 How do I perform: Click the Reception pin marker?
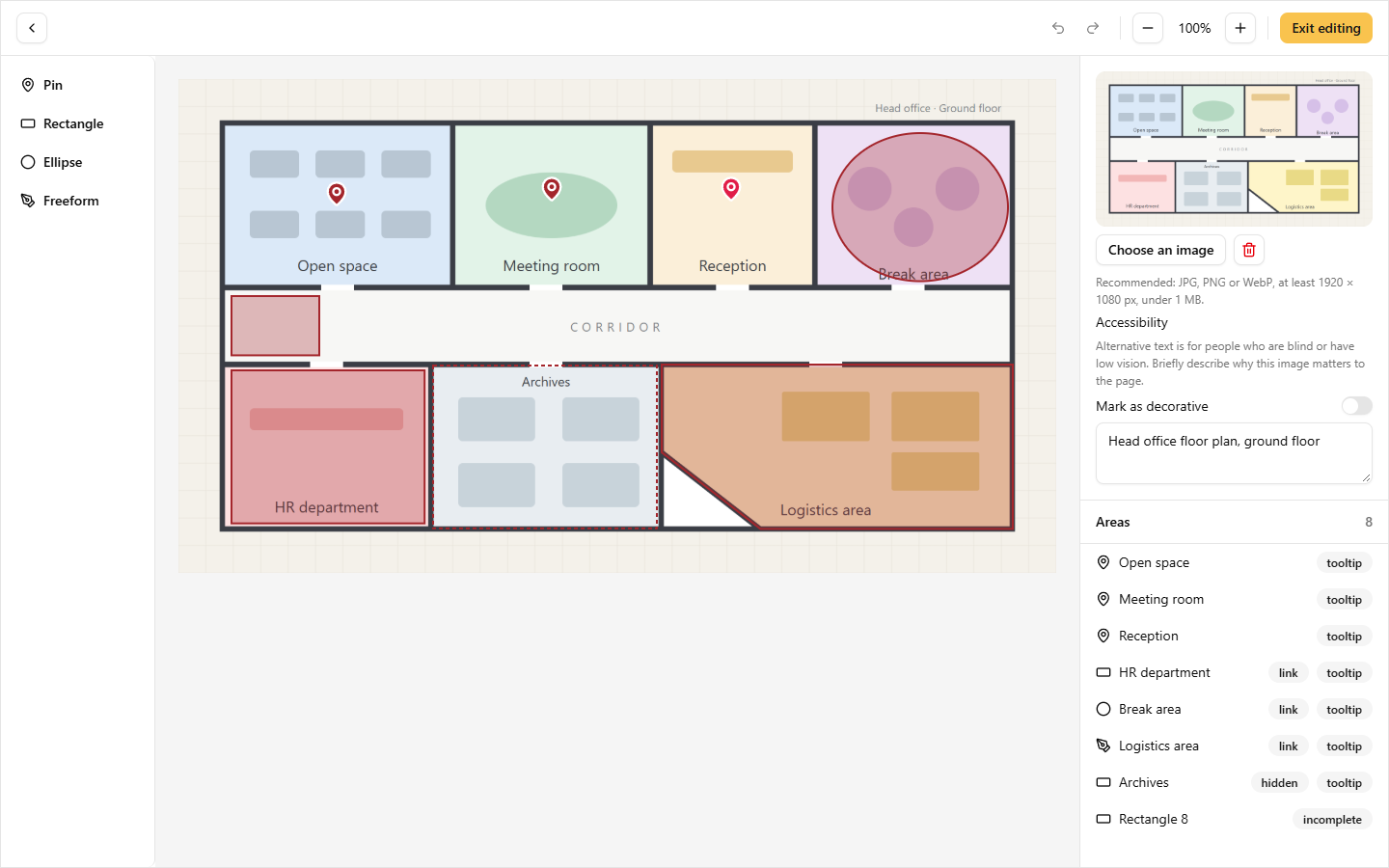[x=731, y=188]
